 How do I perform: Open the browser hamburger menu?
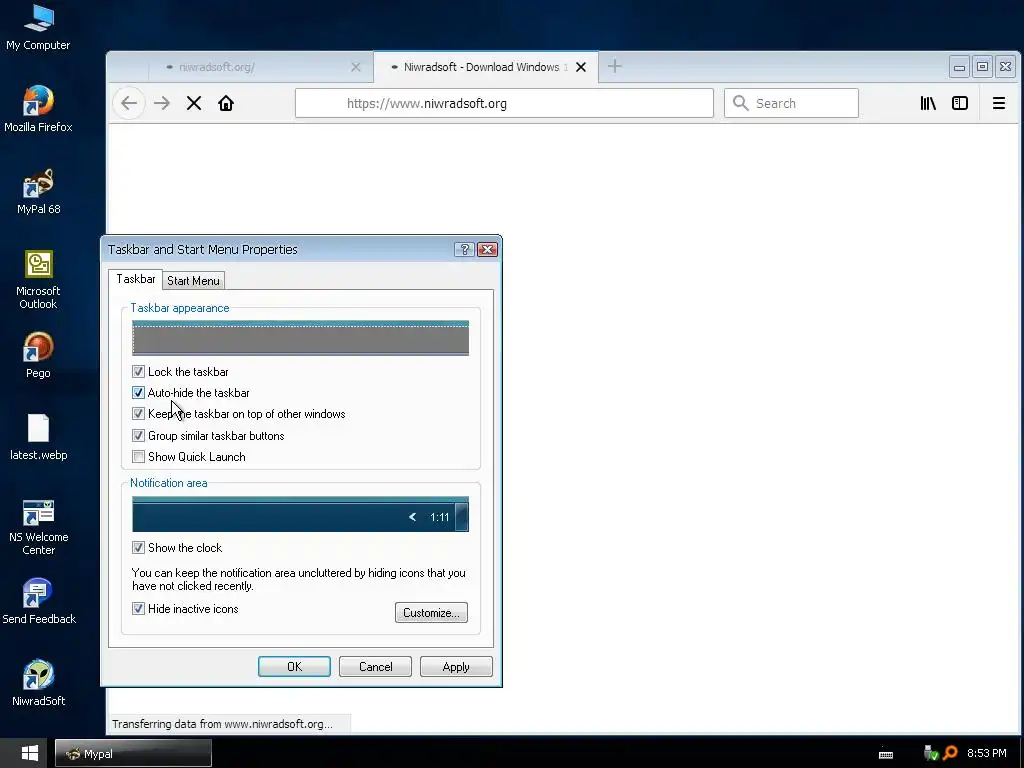tap(999, 103)
